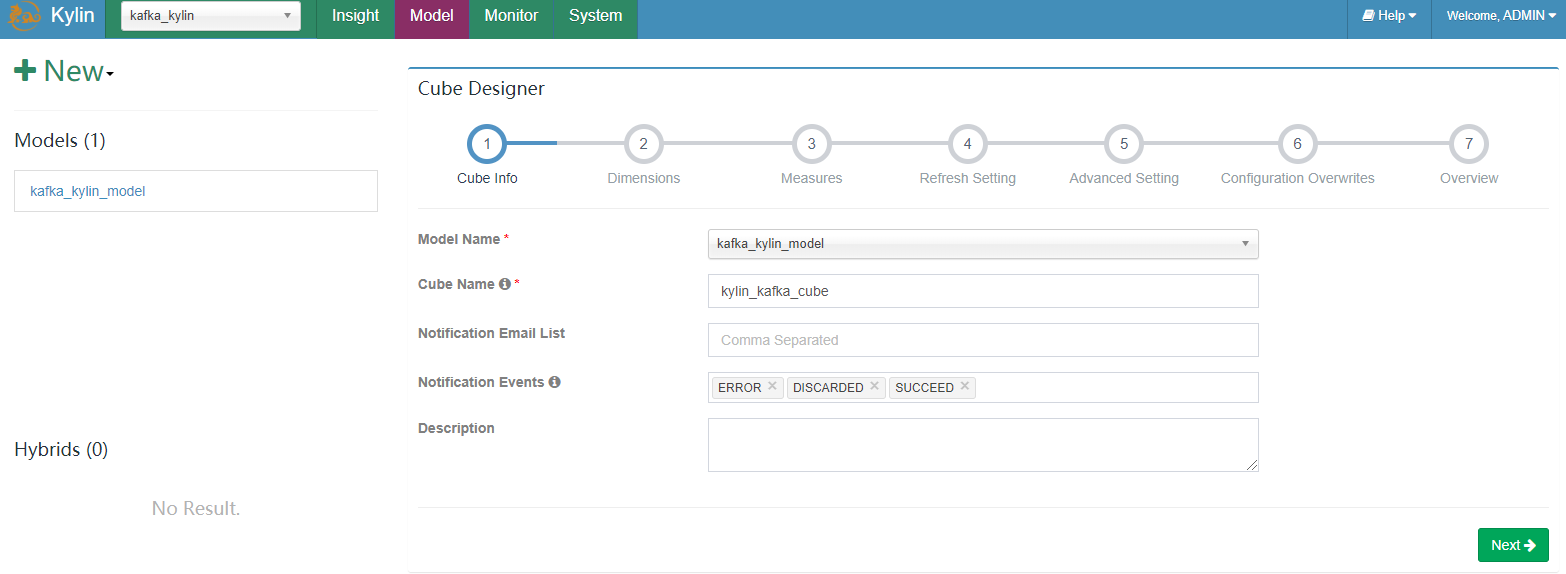The image size is (1566, 574).
Task: Remove the ERROR notification event tag
Action: tap(772, 386)
